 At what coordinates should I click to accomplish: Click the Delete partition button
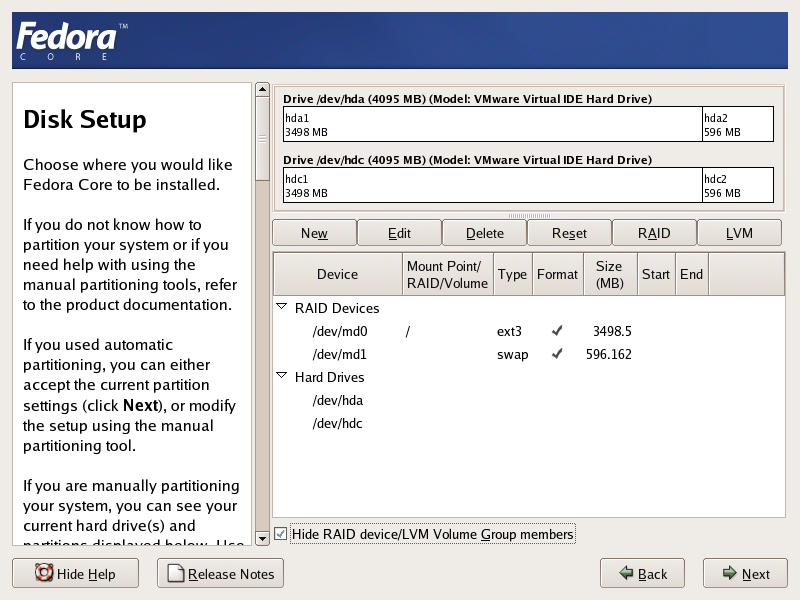coord(484,233)
